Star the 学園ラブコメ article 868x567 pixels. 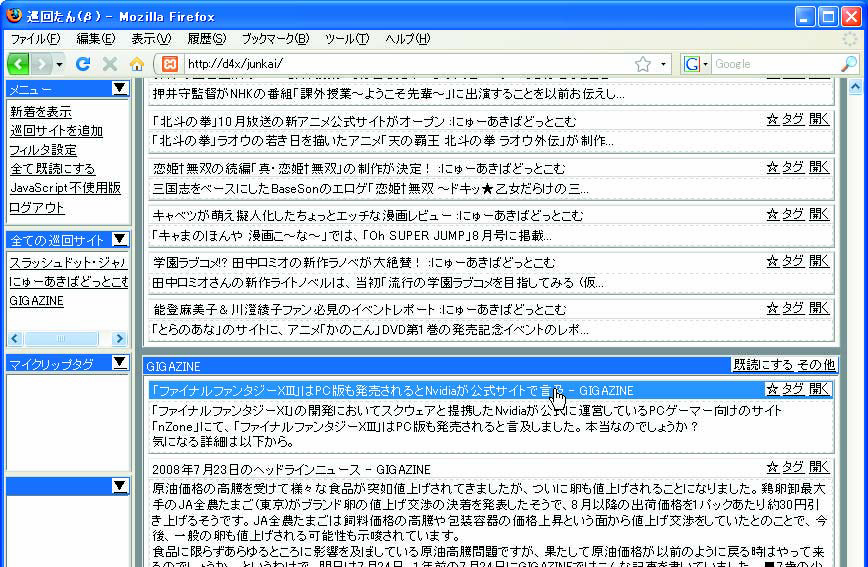point(772,261)
